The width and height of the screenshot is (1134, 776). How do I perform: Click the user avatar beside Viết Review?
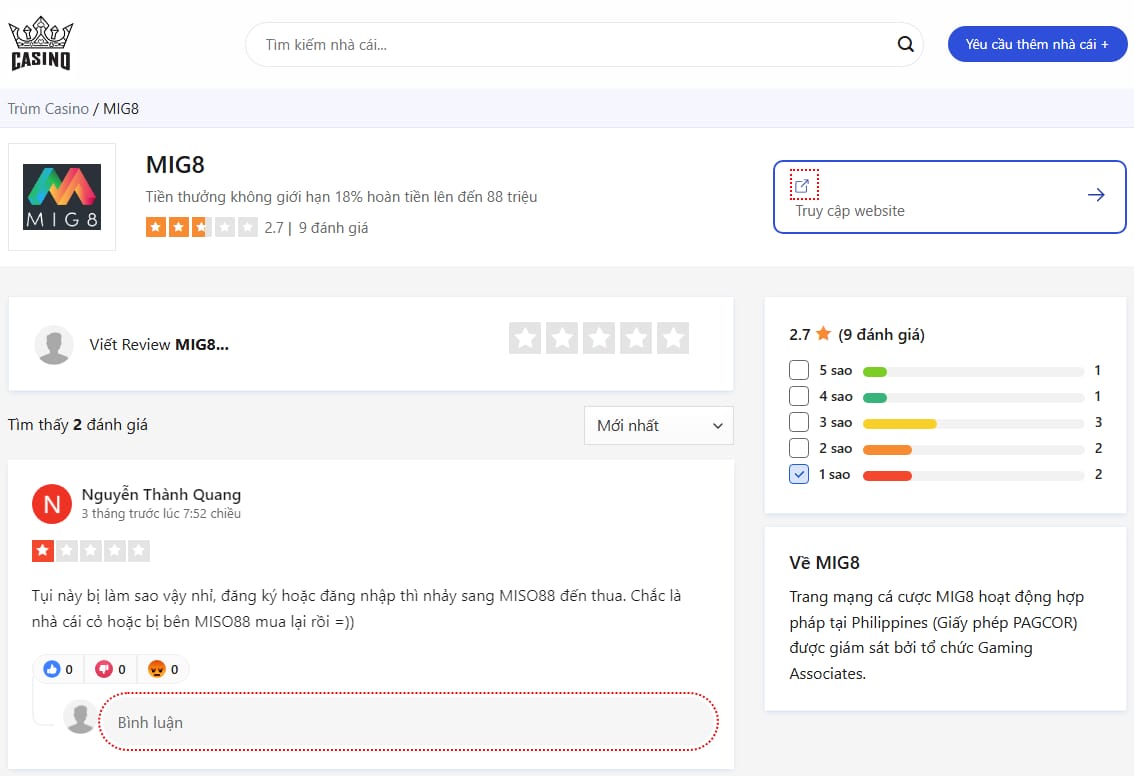(54, 344)
